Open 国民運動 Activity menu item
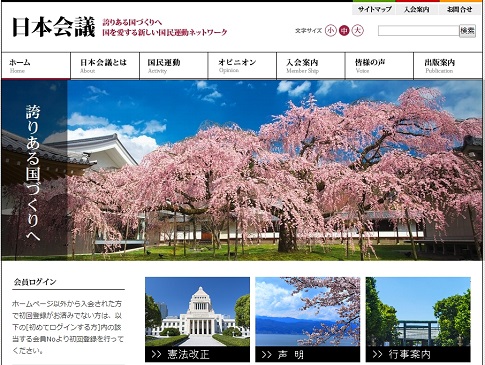 point(174,66)
